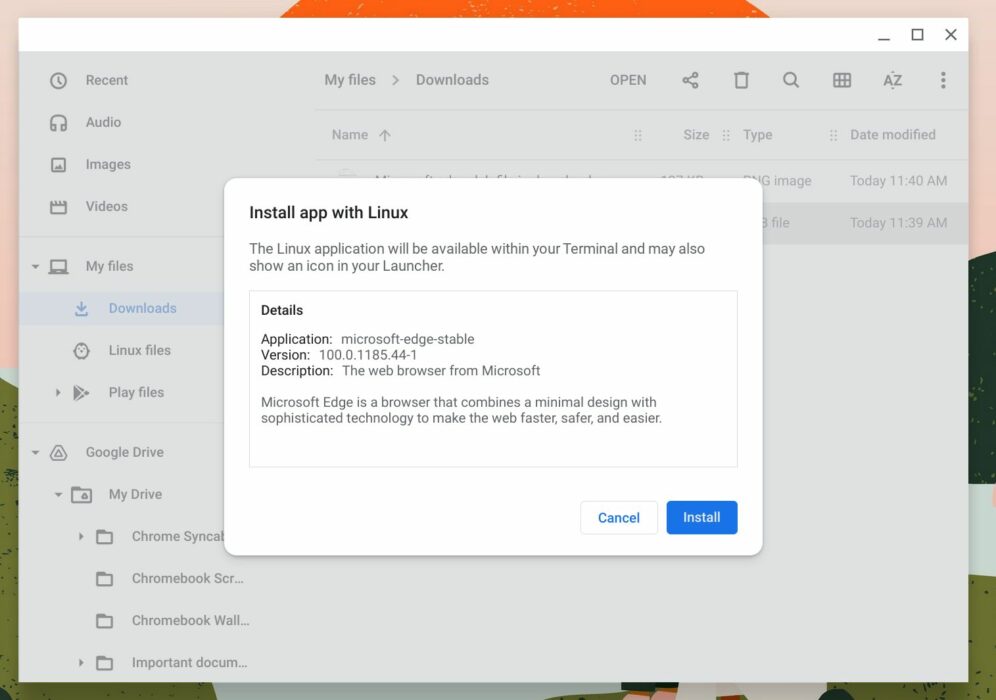Collapse the My files tree
The width and height of the screenshot is (996, 700).
tap(35, 266)
